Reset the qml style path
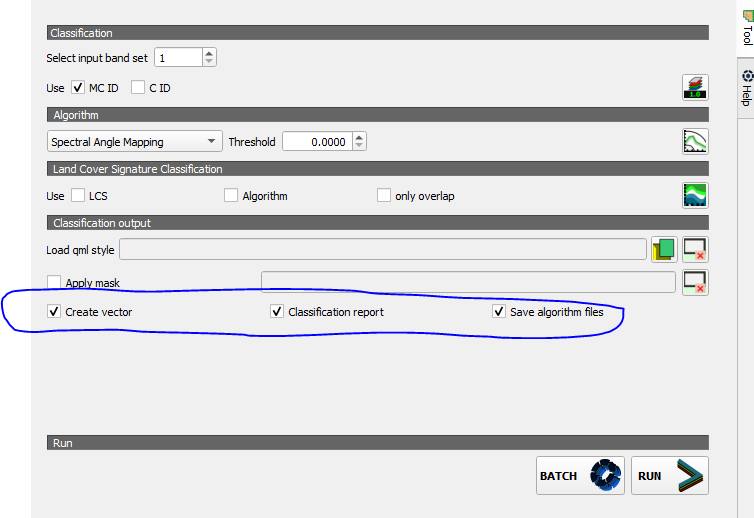The height and width of the screenshot is (518, 754). tap(695, 250)
